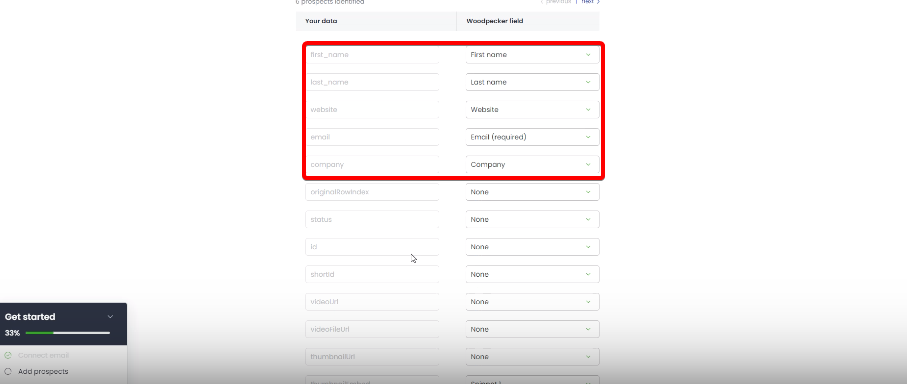Click the shortId data field
This screenshot has height=384, width=907.
point(372,274)
